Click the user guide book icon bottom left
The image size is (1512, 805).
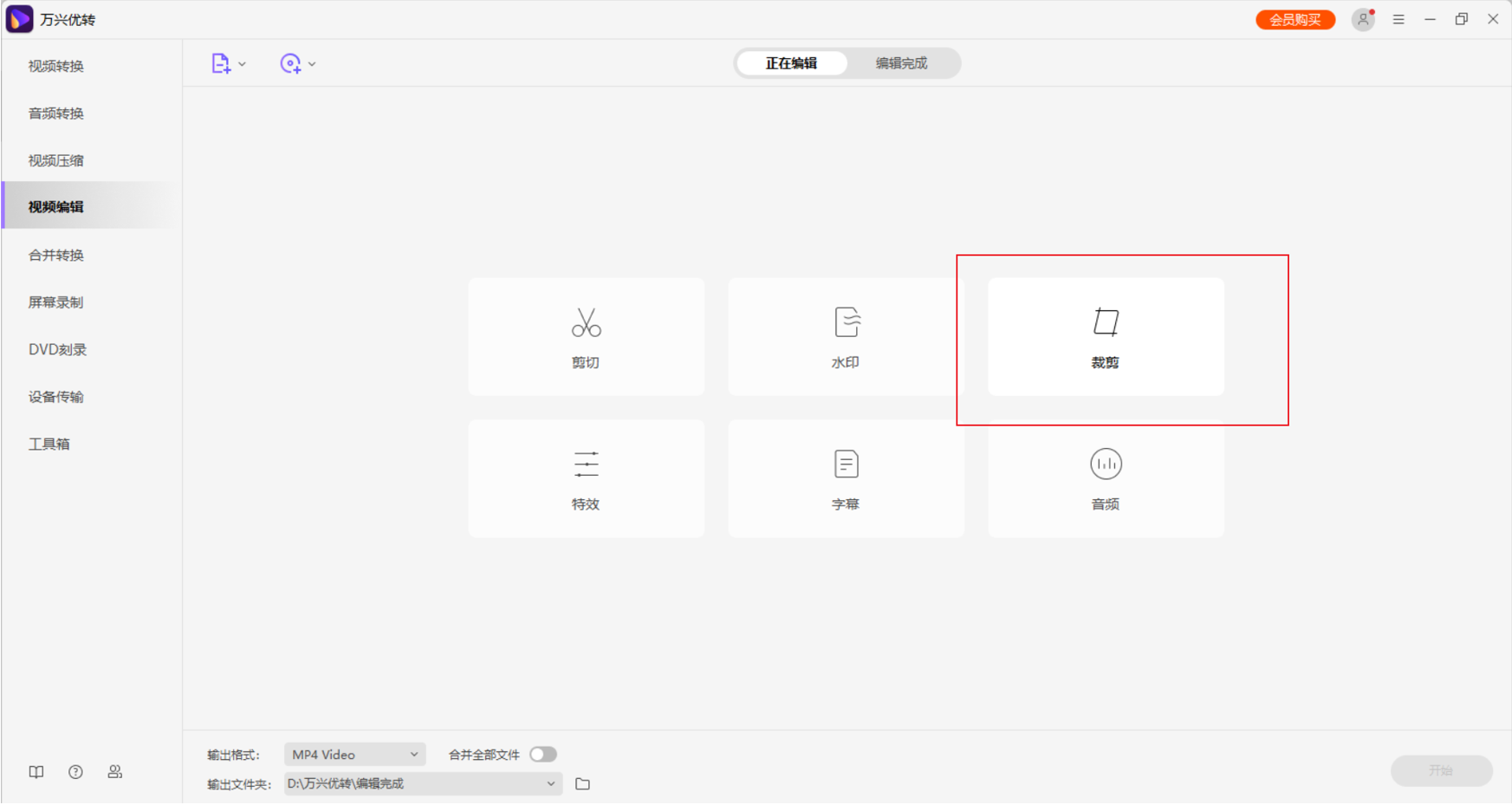36,771
